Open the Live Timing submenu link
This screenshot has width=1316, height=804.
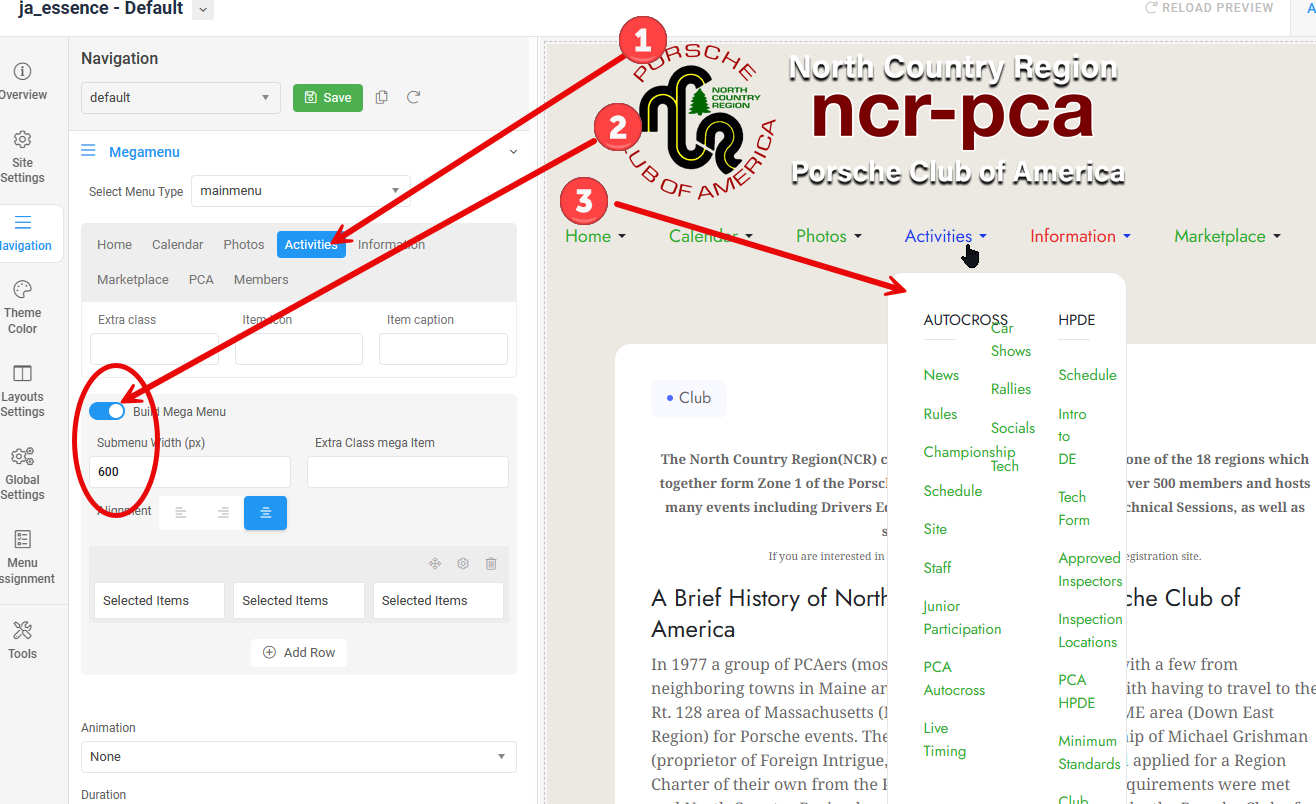pyautogui.click(x=945, y=740)
